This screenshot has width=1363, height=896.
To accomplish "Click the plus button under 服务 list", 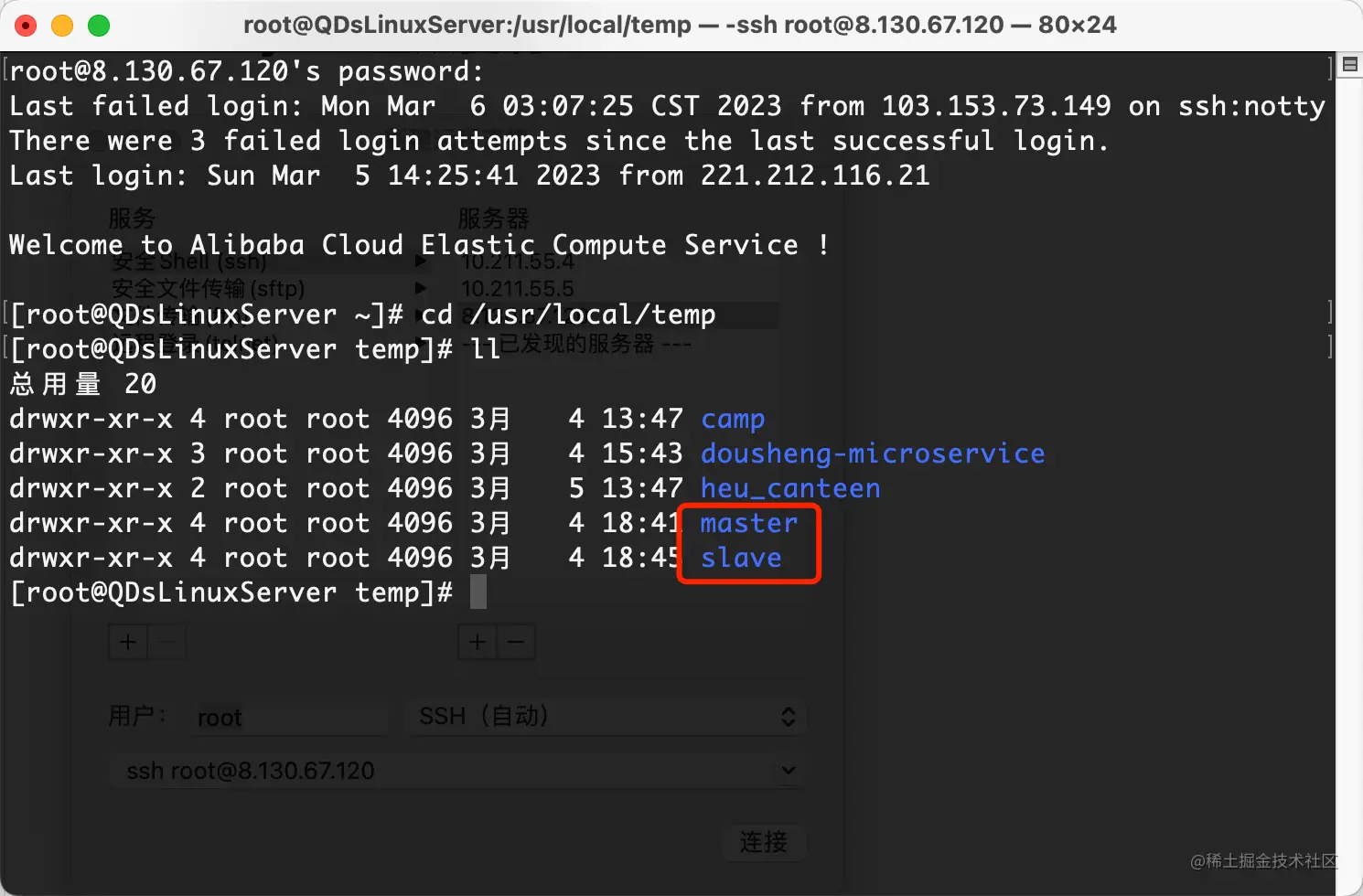I will click(x=128, y=643).
